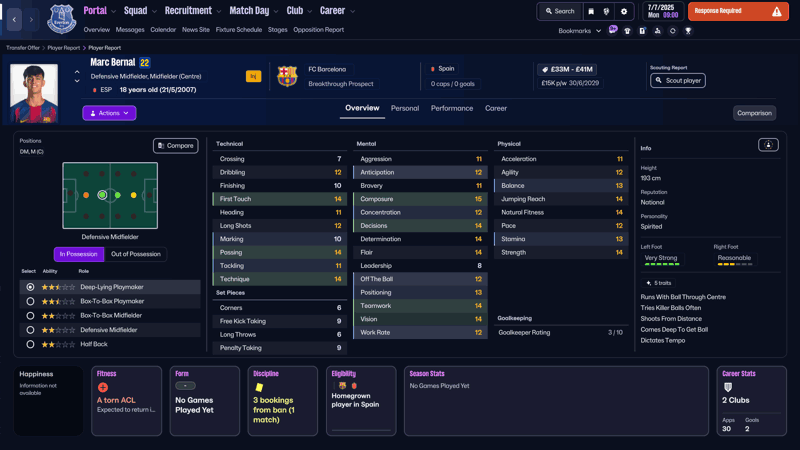Click the Everton club crest
The image size is (800, 450).
point(62,19)
